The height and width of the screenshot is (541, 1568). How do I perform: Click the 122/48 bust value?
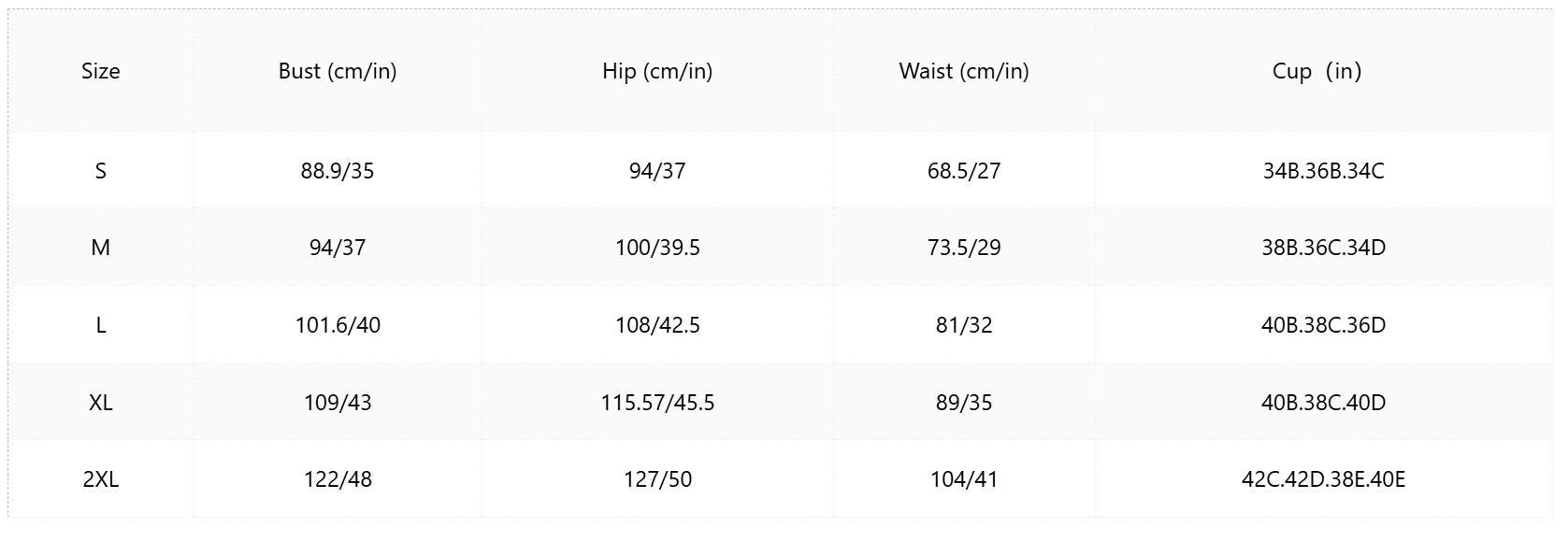338,479
